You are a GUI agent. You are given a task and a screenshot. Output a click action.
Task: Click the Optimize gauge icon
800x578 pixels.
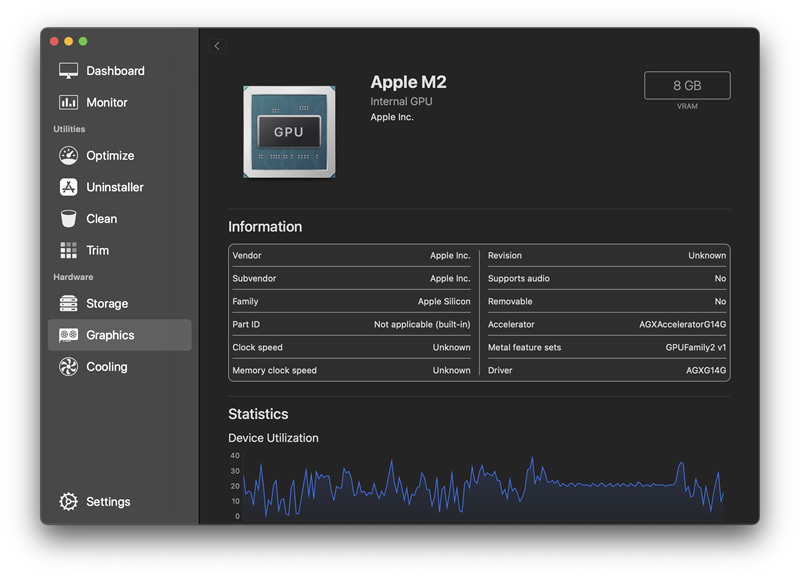pyautogui.click(x=68, y=156)
